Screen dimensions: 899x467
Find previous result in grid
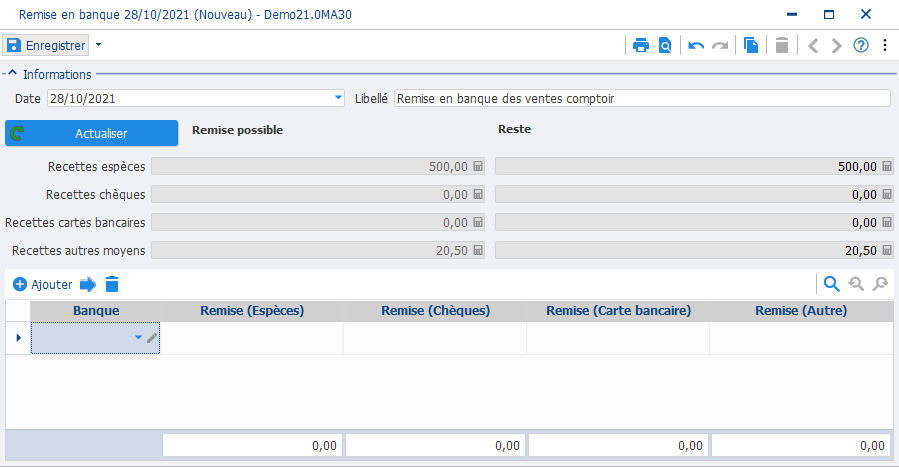click(x=856, y=284)
